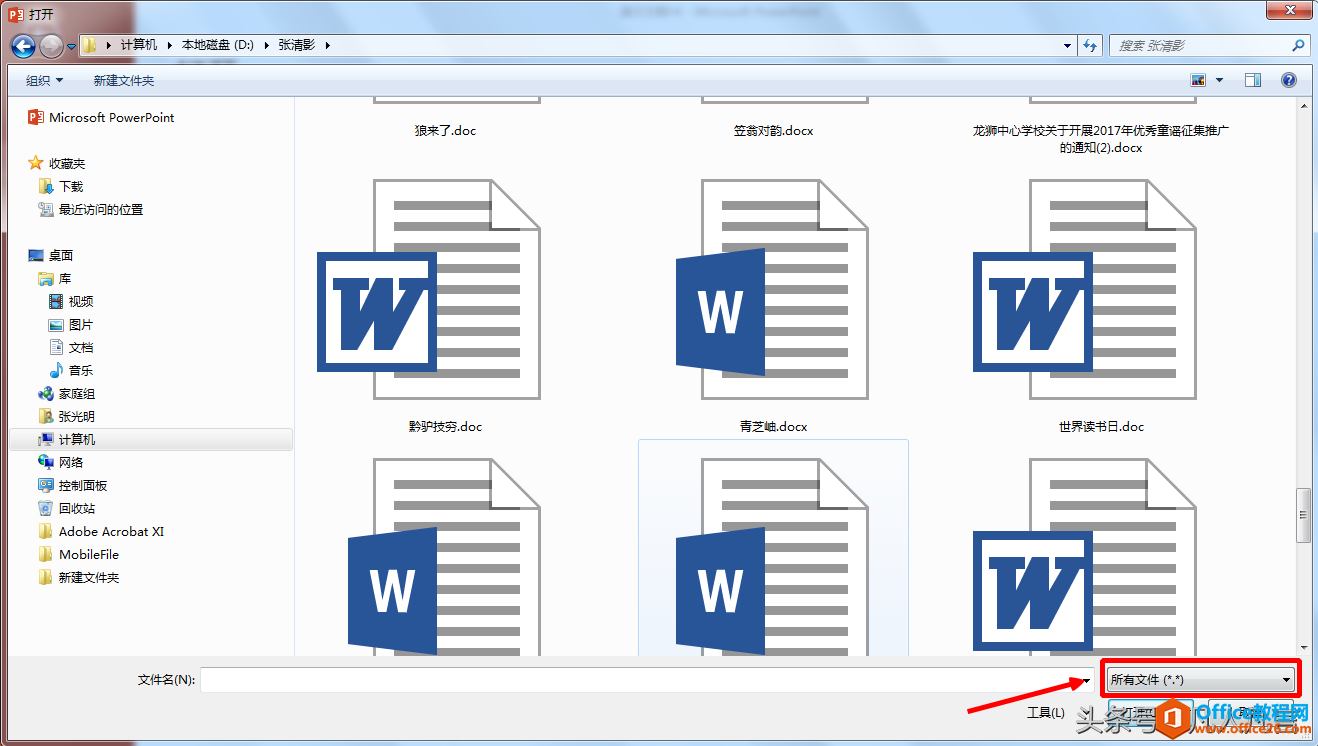The image size is (1318, 746).
Task: Open the view options dropdown arrow
Action: click(x=1219, y=80)
